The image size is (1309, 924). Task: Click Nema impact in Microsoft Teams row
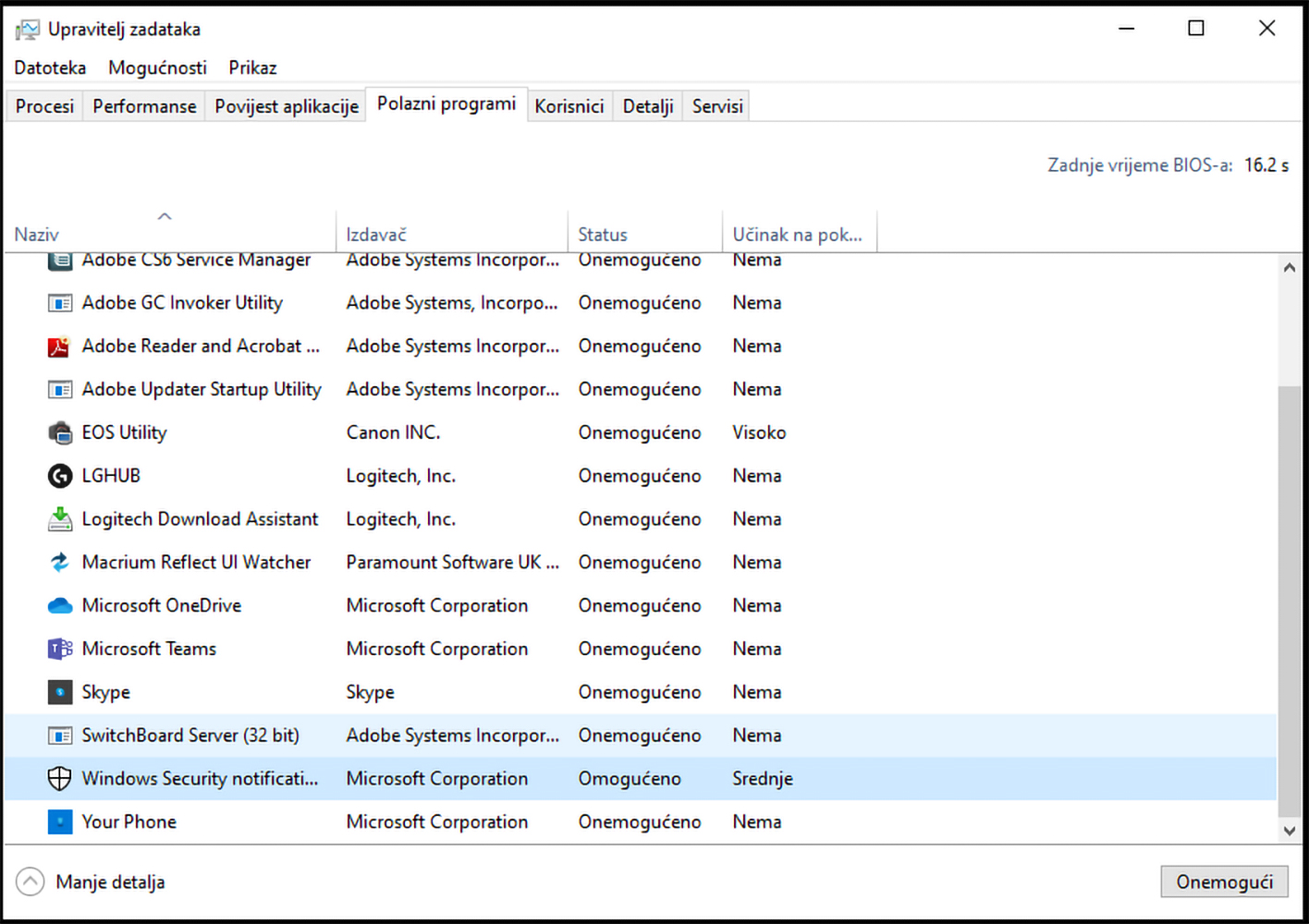[x=756, y=649]
